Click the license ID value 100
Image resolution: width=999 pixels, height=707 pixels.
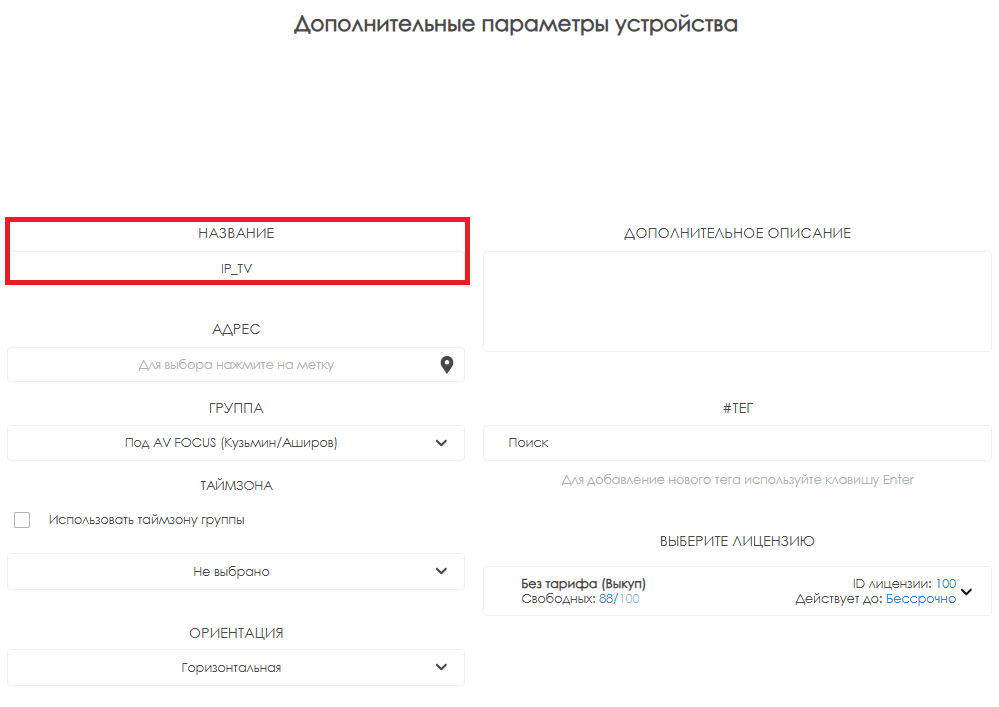click(x=946, y=583)
